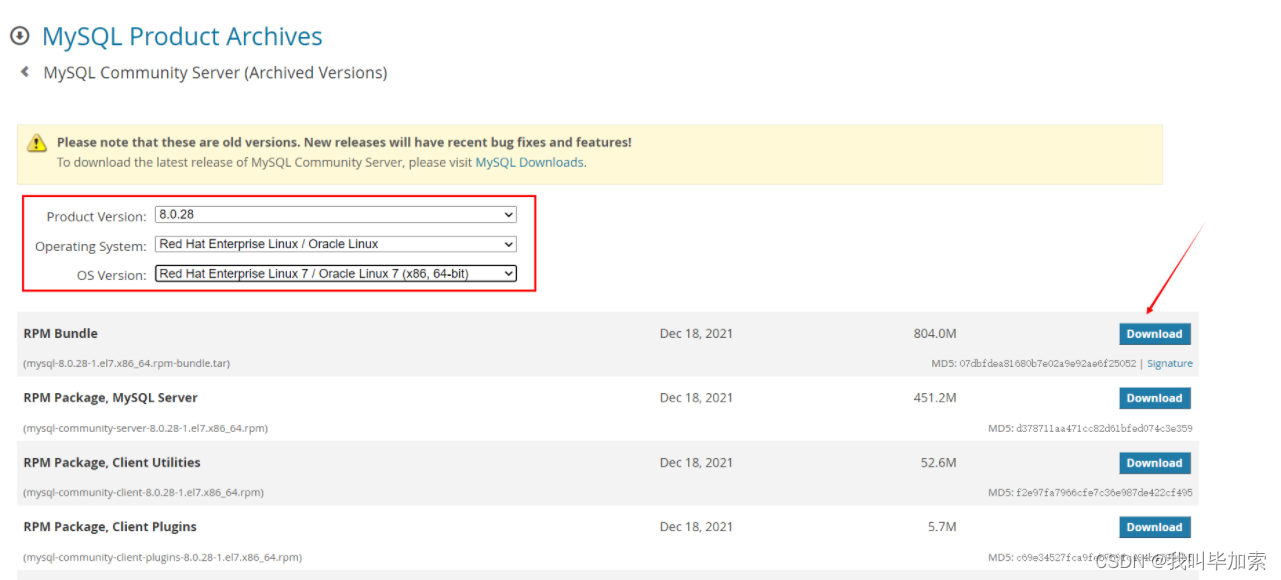Open the OS Version dropdown

336,273
